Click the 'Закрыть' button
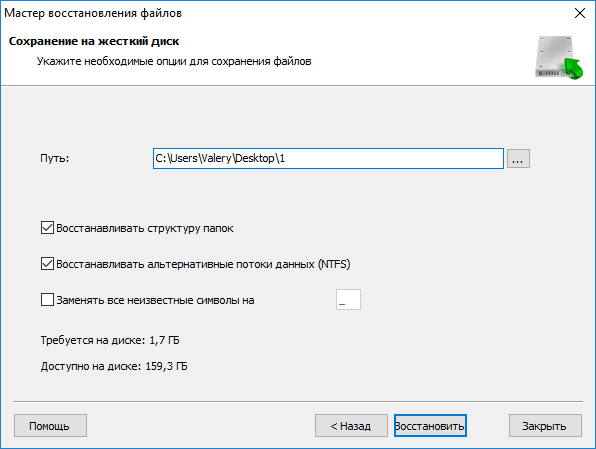The height and width of the screenshot is (449, 596). tap(545, 426)
